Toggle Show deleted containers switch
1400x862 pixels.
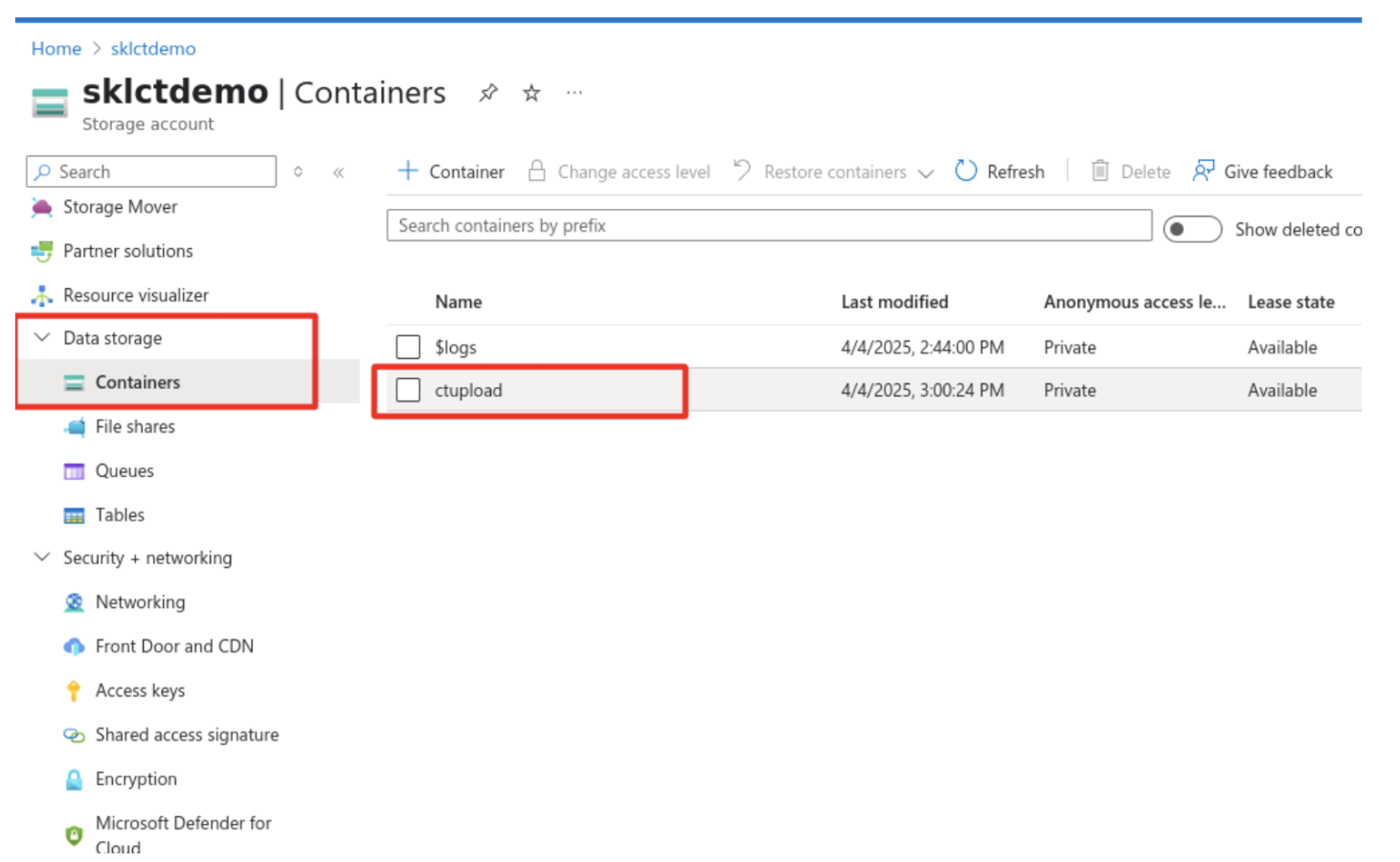point(1192,229)
